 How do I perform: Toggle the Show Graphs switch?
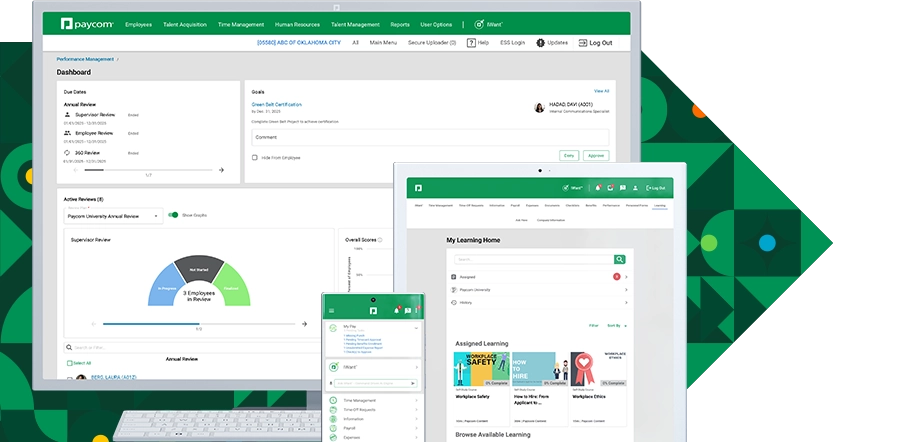pyautogui.click(x=173, y=214)
